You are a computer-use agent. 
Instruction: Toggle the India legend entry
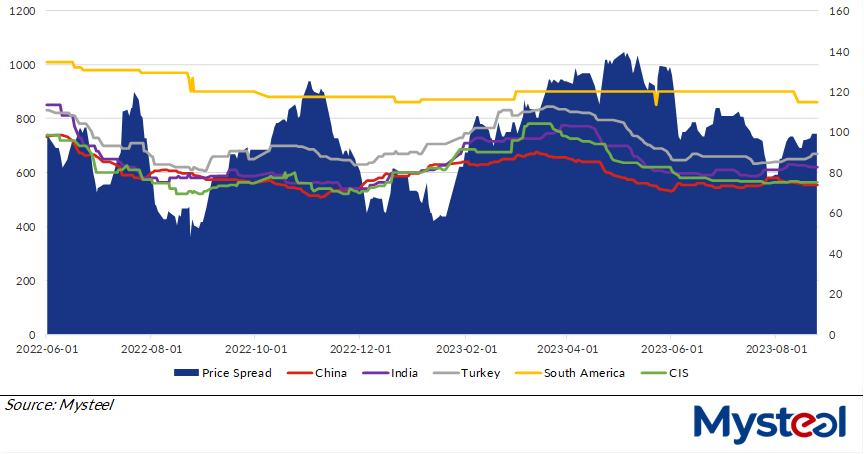[406, 373]
